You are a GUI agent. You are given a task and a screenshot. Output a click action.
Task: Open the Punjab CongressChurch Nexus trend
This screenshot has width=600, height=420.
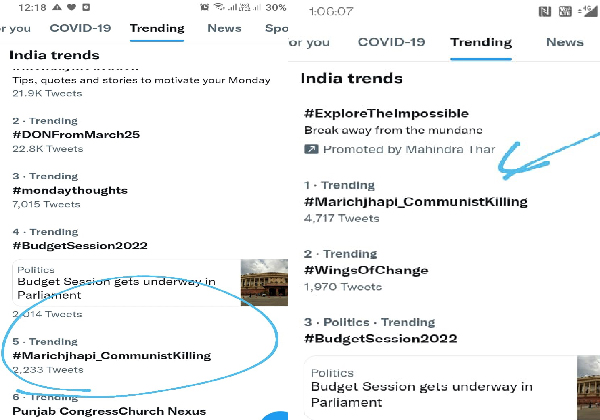pyautogui.click(x=108, y=411)
